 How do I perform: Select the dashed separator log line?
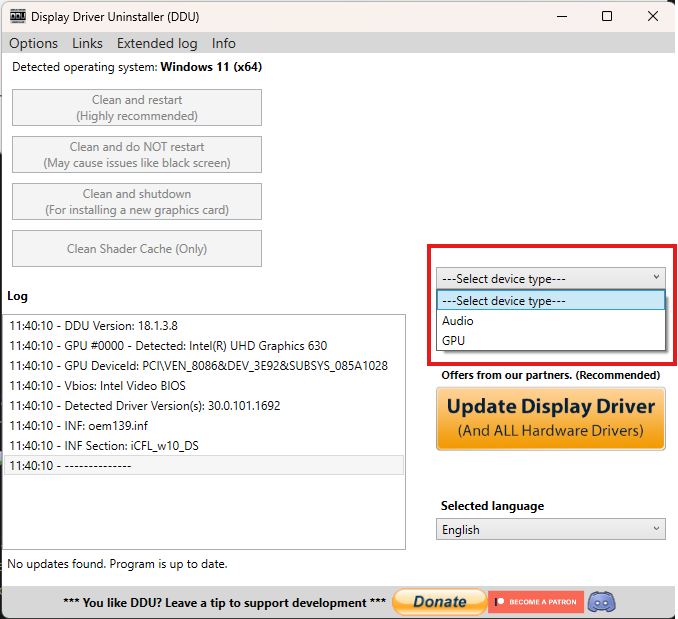pos(204,466)
